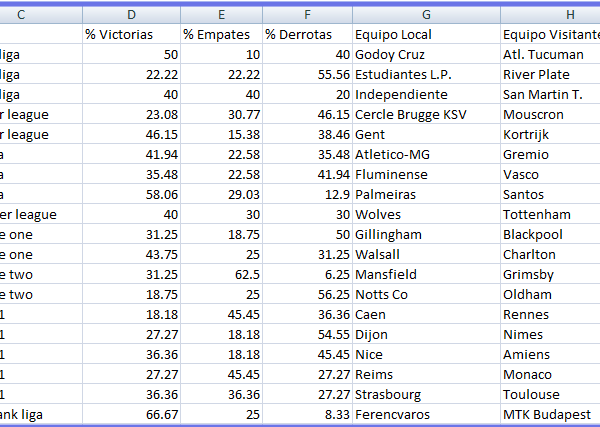Select the Estudiantes L.P. cell

[426, 74]
